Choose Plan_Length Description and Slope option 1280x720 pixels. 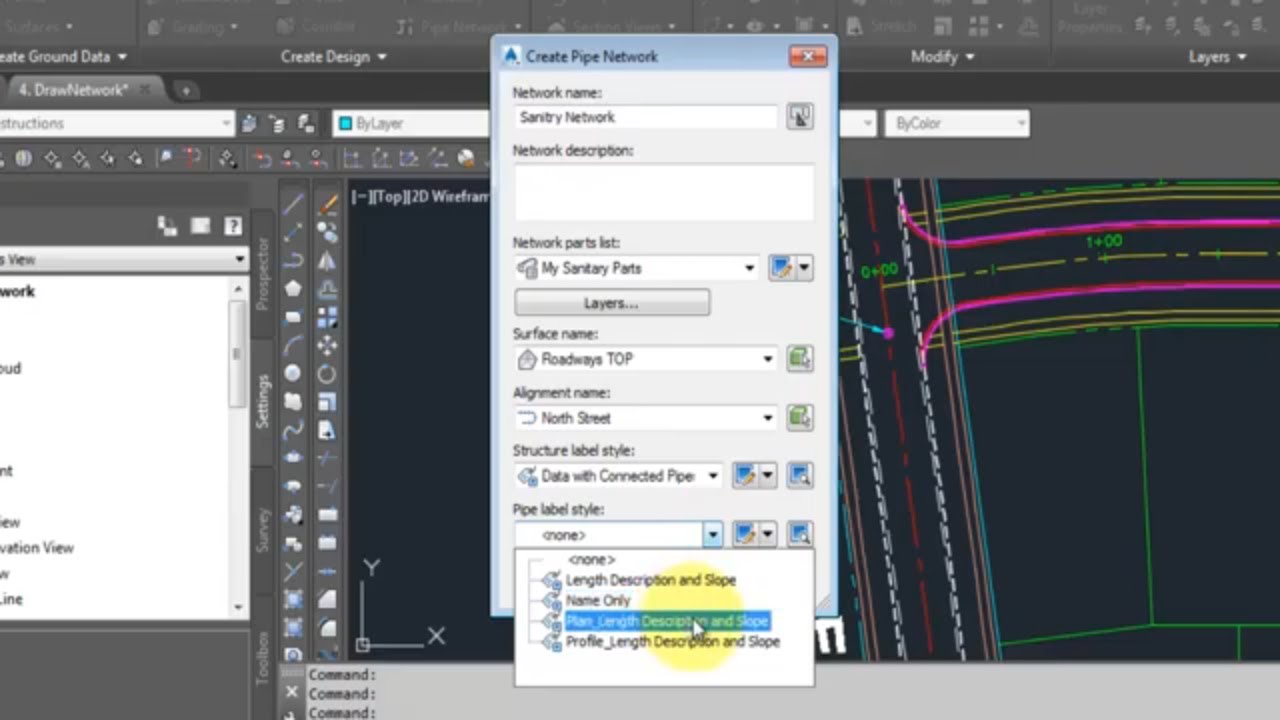click(667, 621)
